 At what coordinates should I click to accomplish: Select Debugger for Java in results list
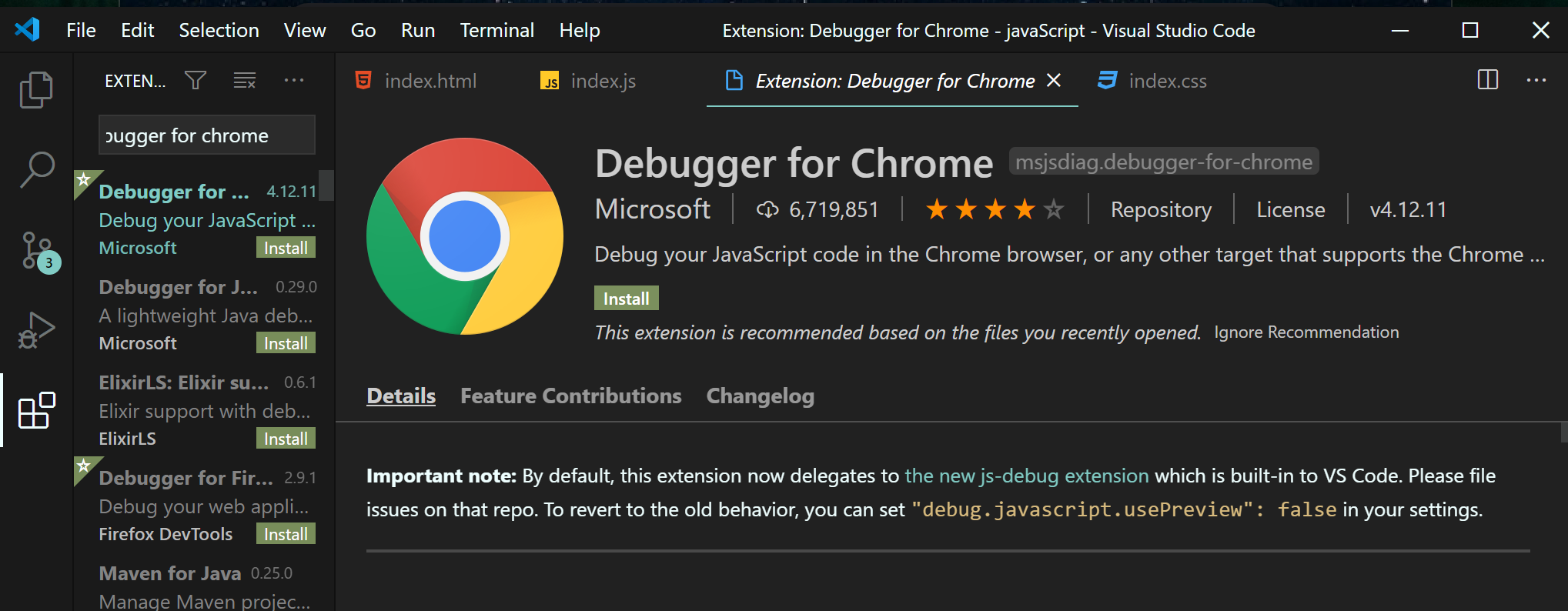click(203, 314)
